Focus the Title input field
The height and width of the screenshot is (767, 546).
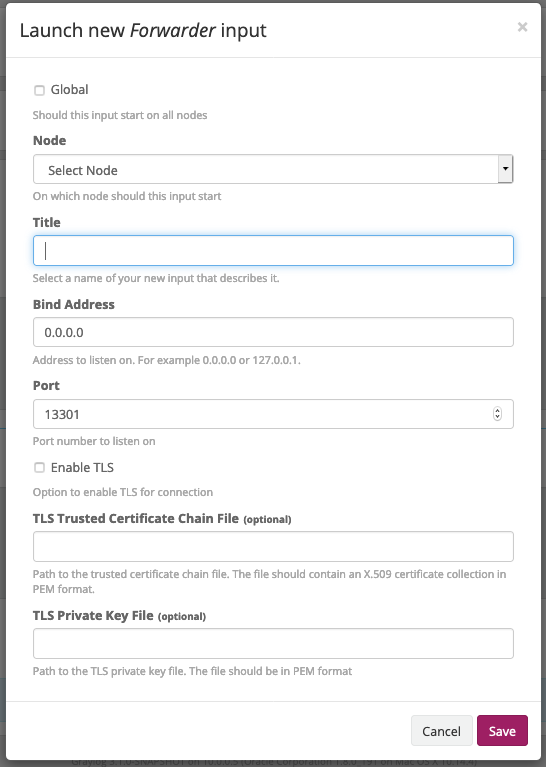click(273, 250)
